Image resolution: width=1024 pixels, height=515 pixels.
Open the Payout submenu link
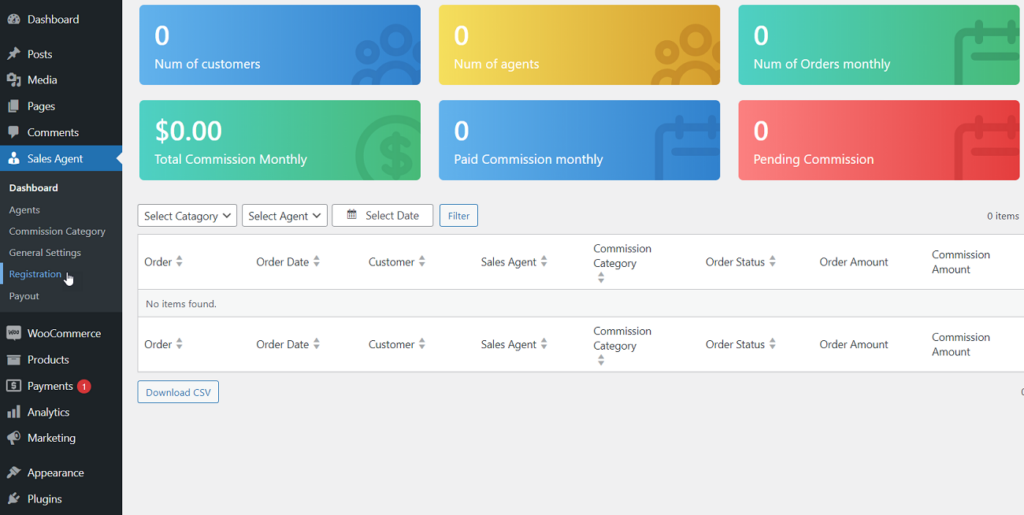click(x=24, y=296)
